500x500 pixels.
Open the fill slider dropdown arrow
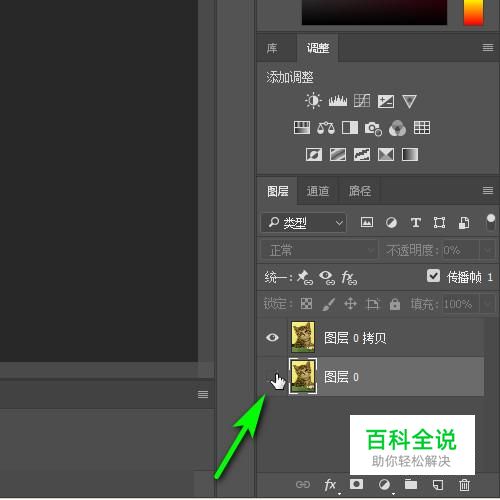click(487, 304)
